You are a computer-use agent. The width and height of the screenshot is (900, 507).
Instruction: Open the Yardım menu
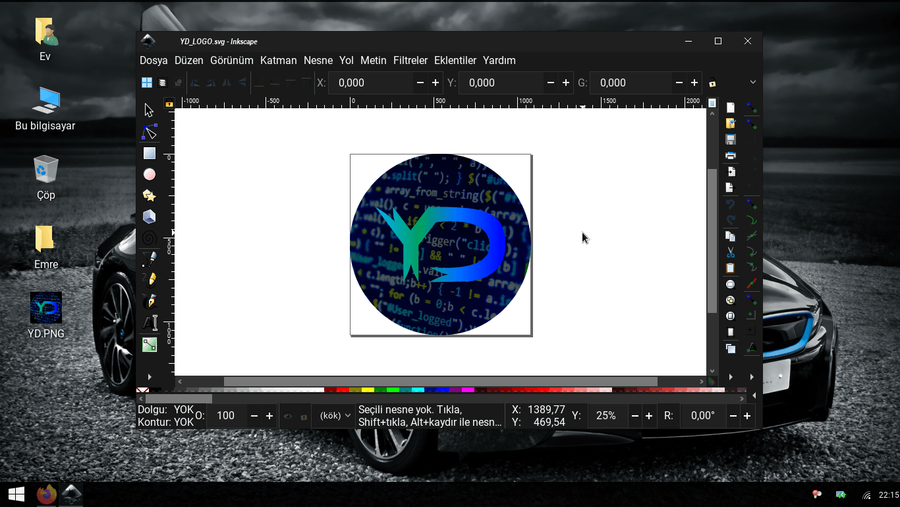499,60
